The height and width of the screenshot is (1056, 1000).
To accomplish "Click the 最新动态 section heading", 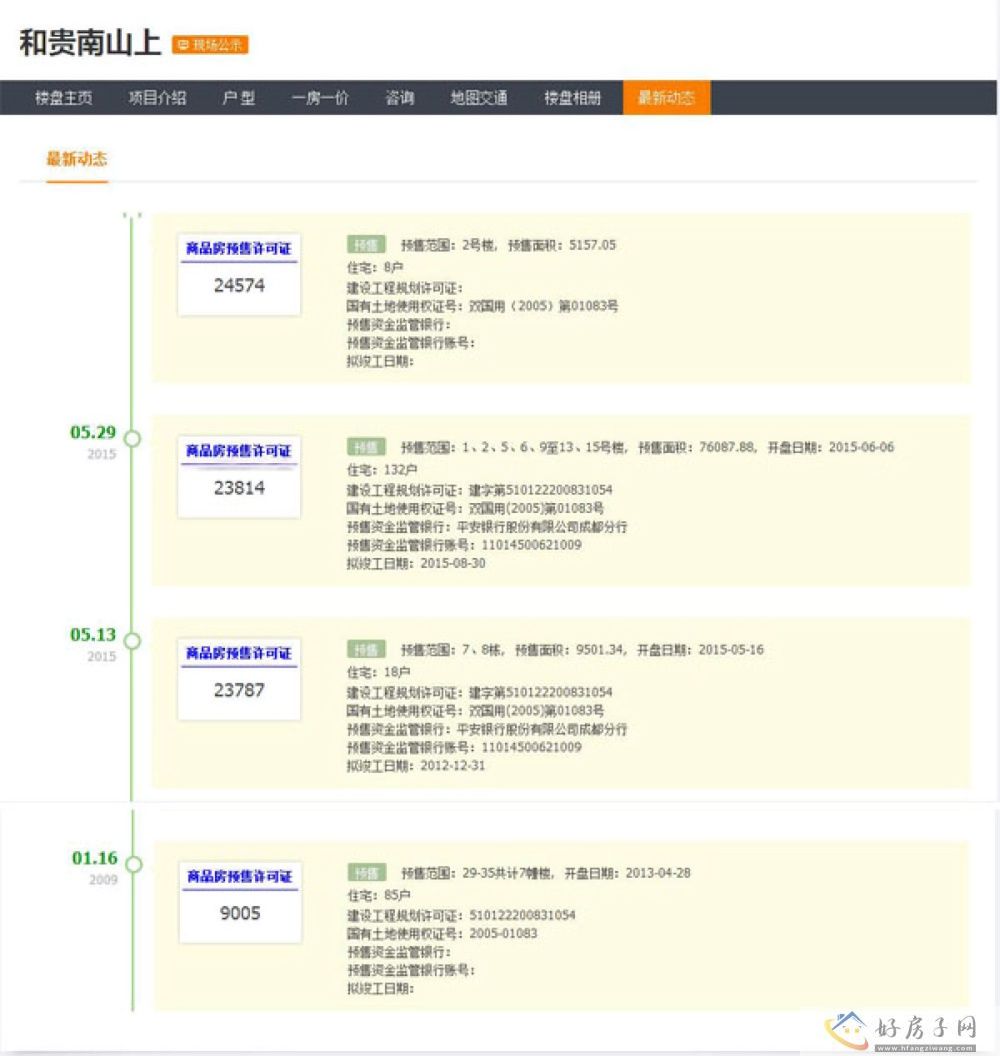I will 77,159.
